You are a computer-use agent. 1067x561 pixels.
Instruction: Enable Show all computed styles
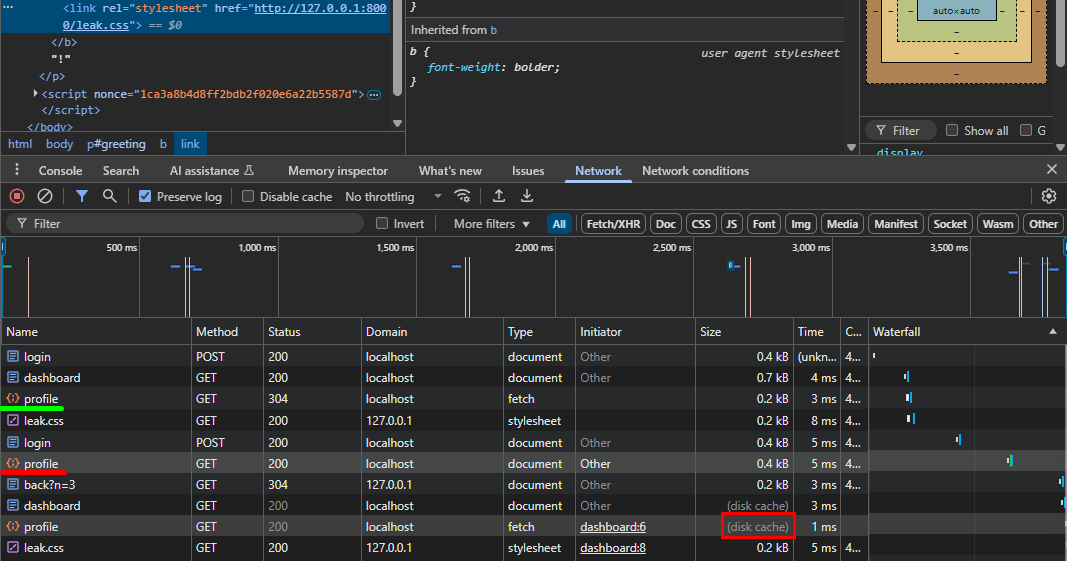pyautogui.click(x=952, y=130)
